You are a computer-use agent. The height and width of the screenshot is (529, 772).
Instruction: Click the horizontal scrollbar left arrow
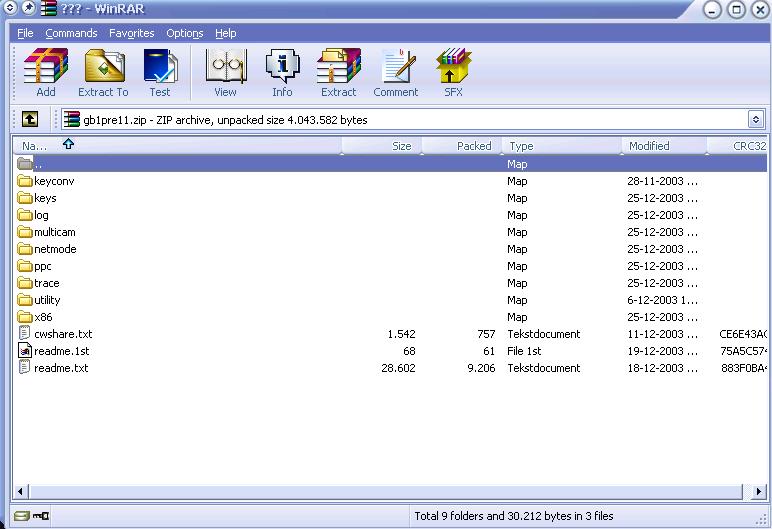[x=20, y=491]
